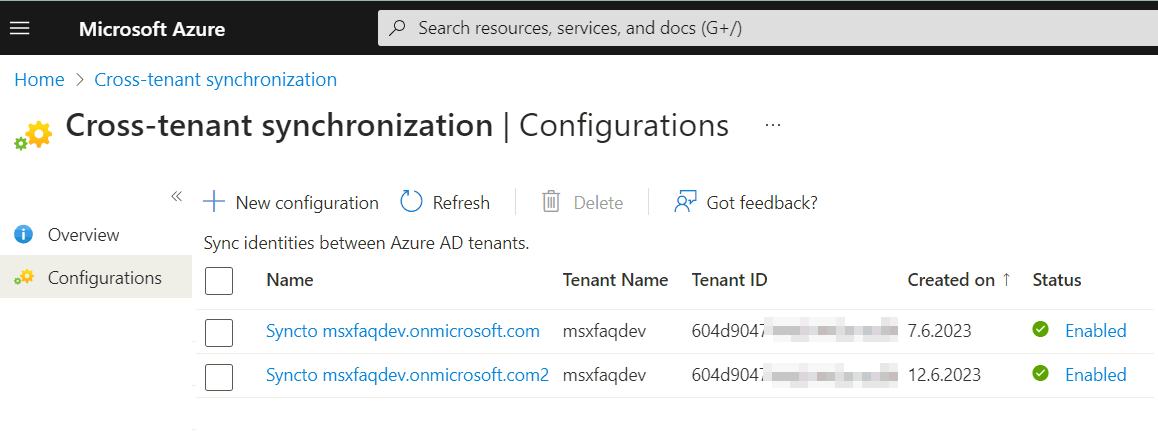The image size is (1158, 434).
Task: Check box for msxfaqdev.onmicrosoft.com2 row
Action: pyautogui.click(x=219, y=377)
